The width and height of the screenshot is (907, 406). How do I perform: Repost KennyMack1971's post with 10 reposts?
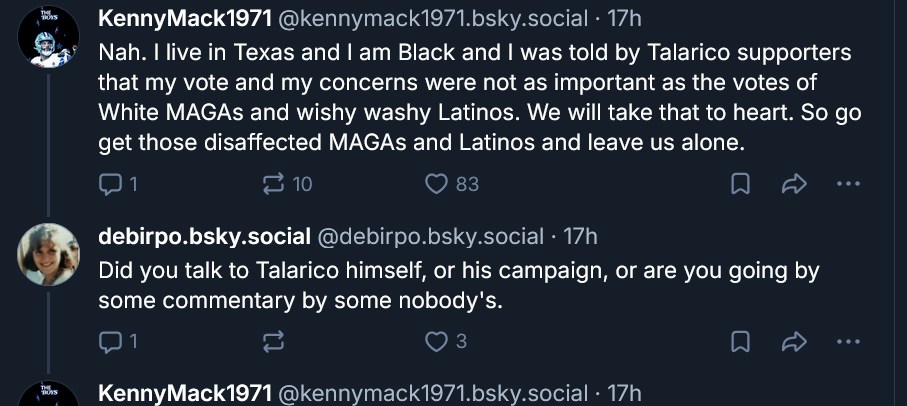(273, 184)
